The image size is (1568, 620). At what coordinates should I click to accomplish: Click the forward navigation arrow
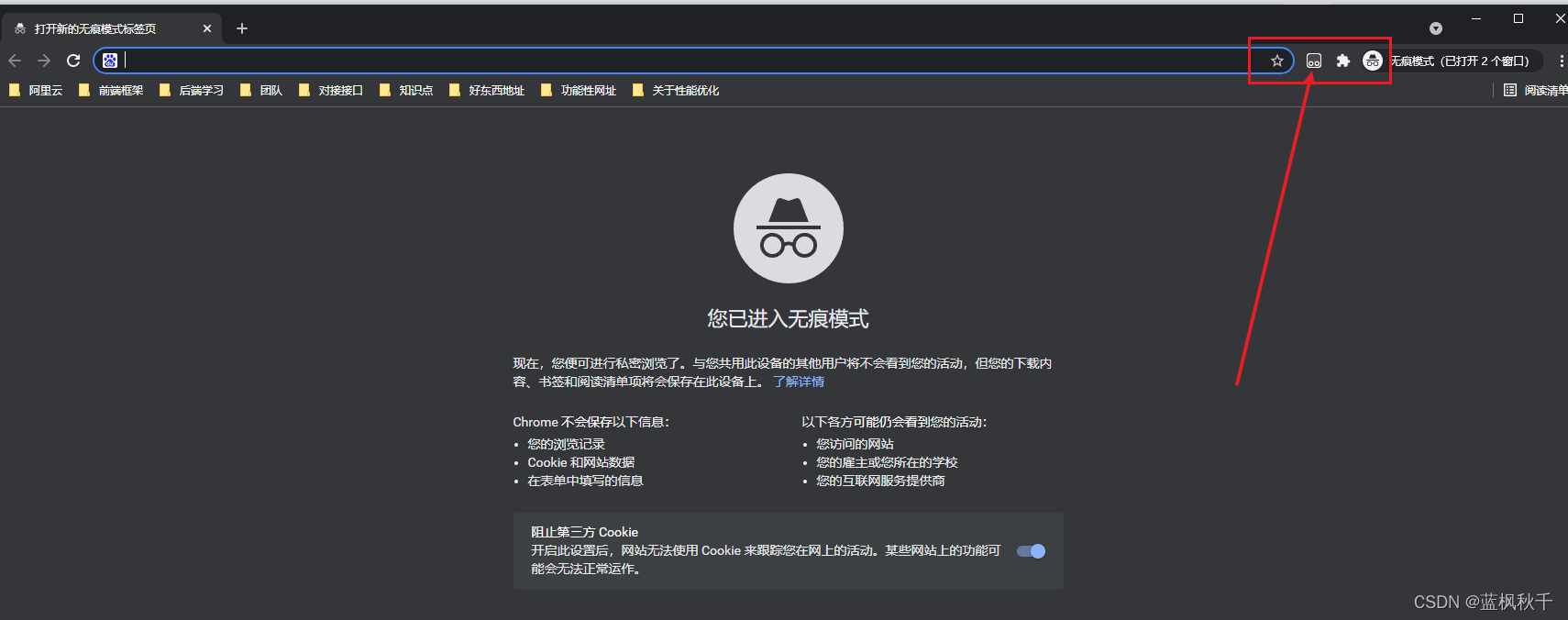(44, 61)
